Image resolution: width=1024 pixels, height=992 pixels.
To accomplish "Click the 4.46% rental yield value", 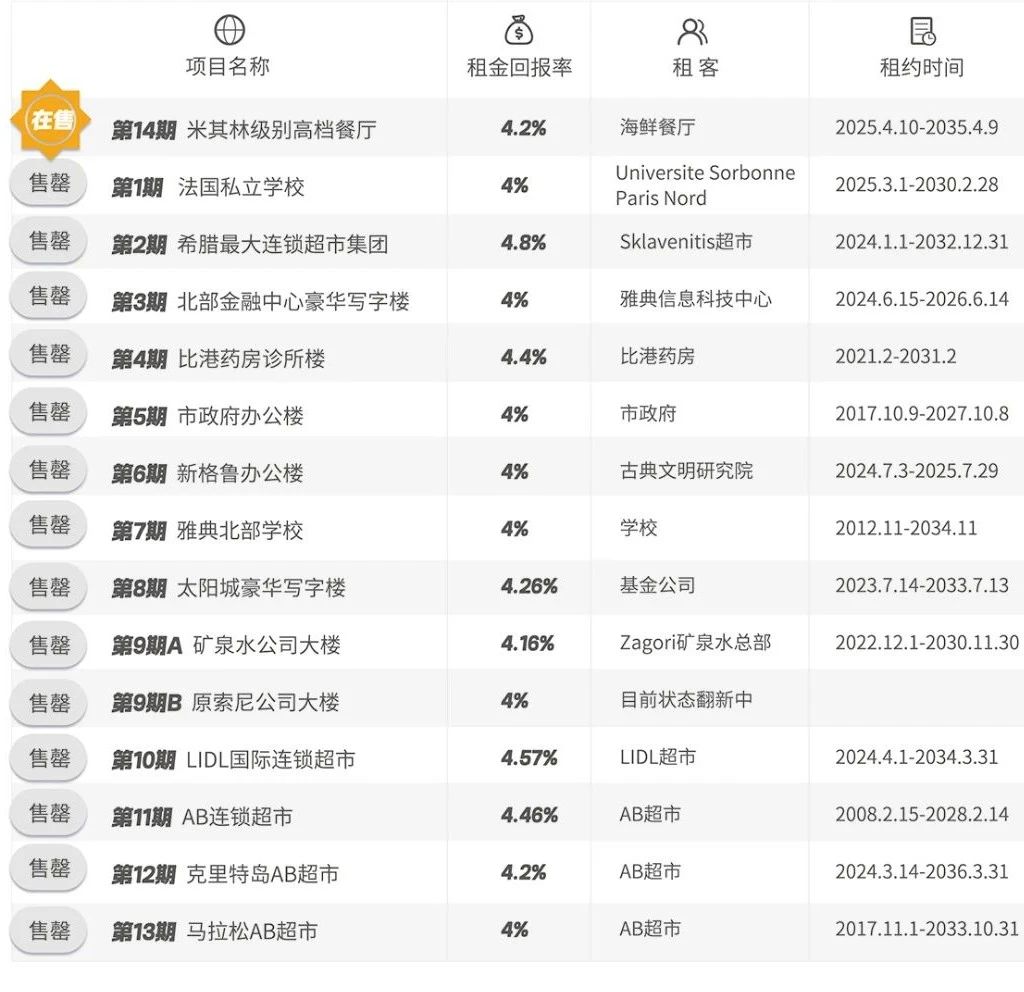I will tap(529, 815).
